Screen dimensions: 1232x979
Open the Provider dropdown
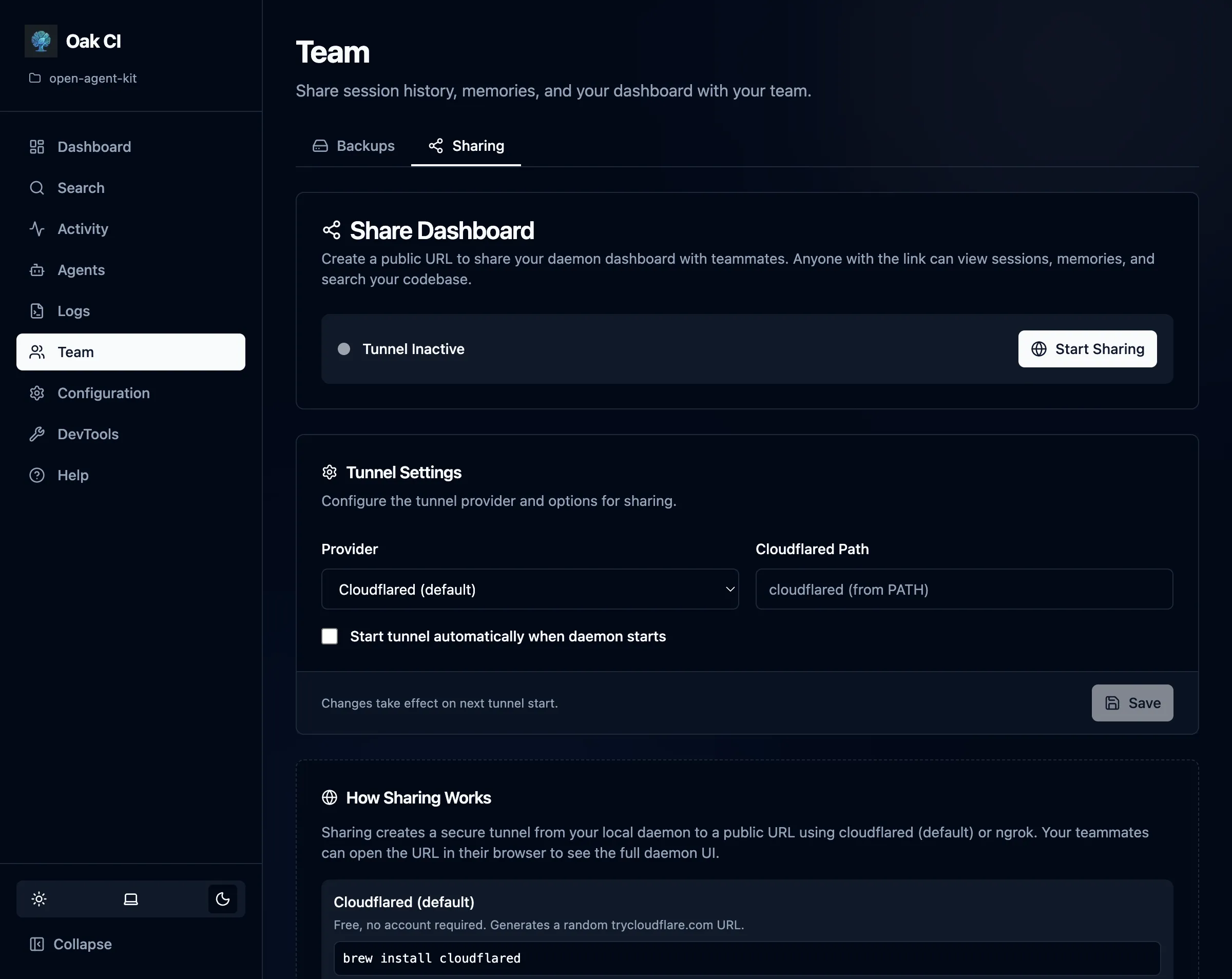530,590
